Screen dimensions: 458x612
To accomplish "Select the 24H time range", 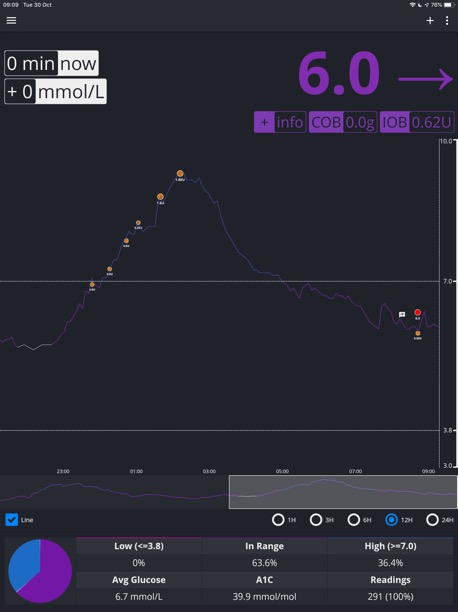I will pyautogui.click(x=432, y=520).
